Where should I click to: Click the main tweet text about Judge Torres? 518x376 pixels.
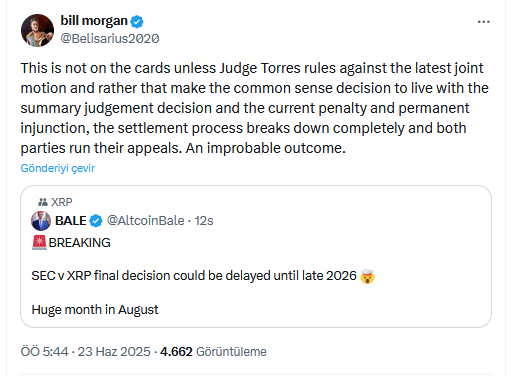[x=255, y=108]
